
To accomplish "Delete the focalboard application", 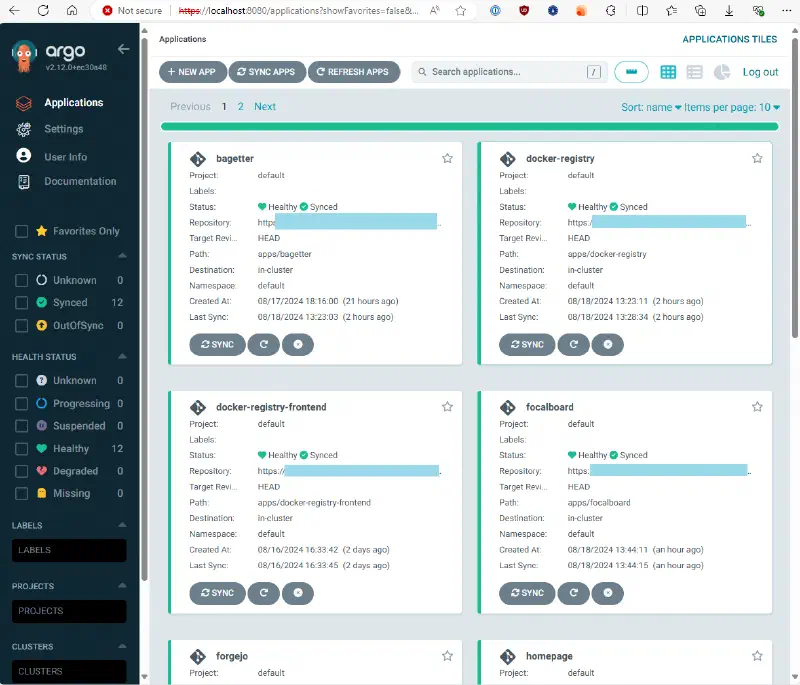I will tap(608, 593).
